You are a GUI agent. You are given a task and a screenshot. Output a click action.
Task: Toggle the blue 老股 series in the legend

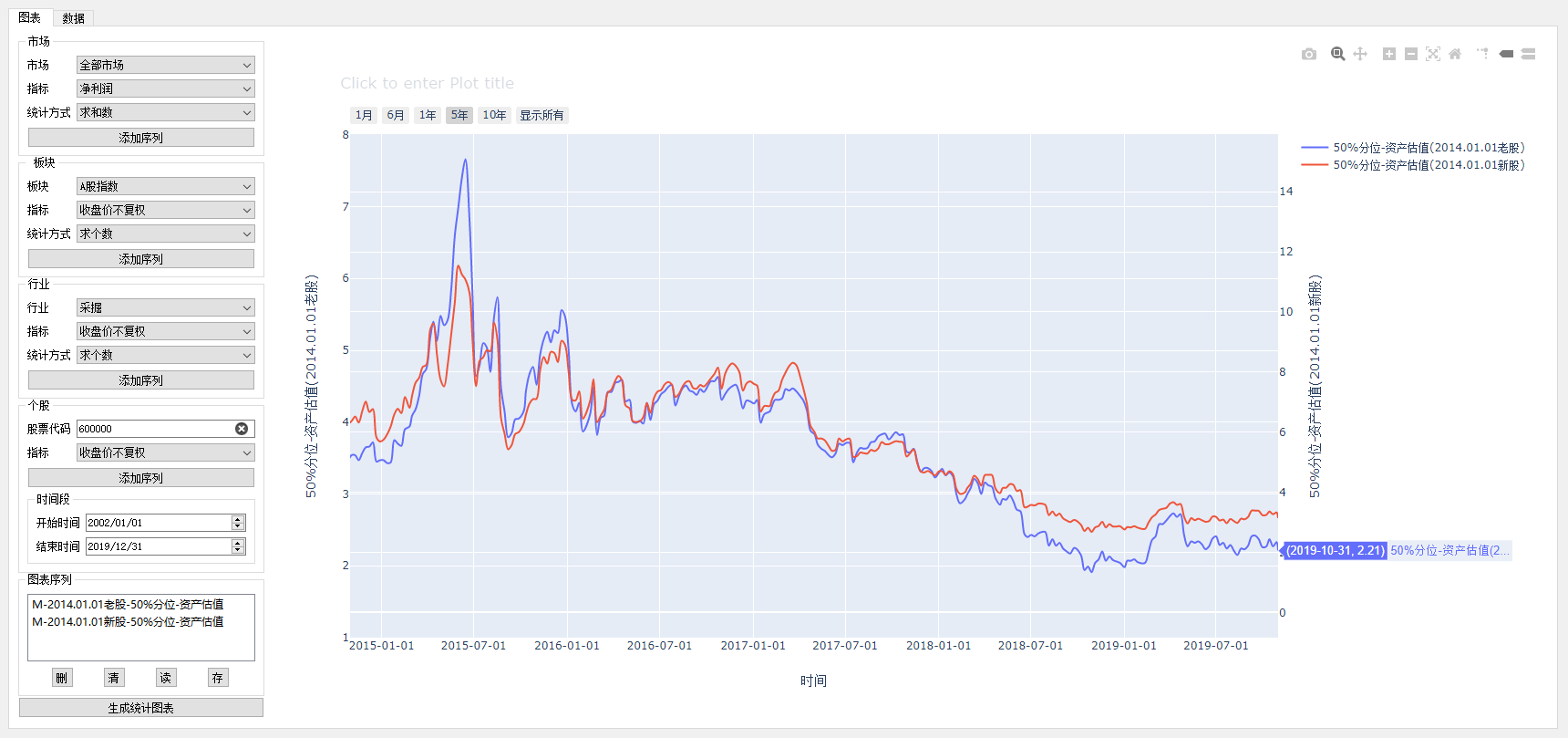click(1428, 148)
